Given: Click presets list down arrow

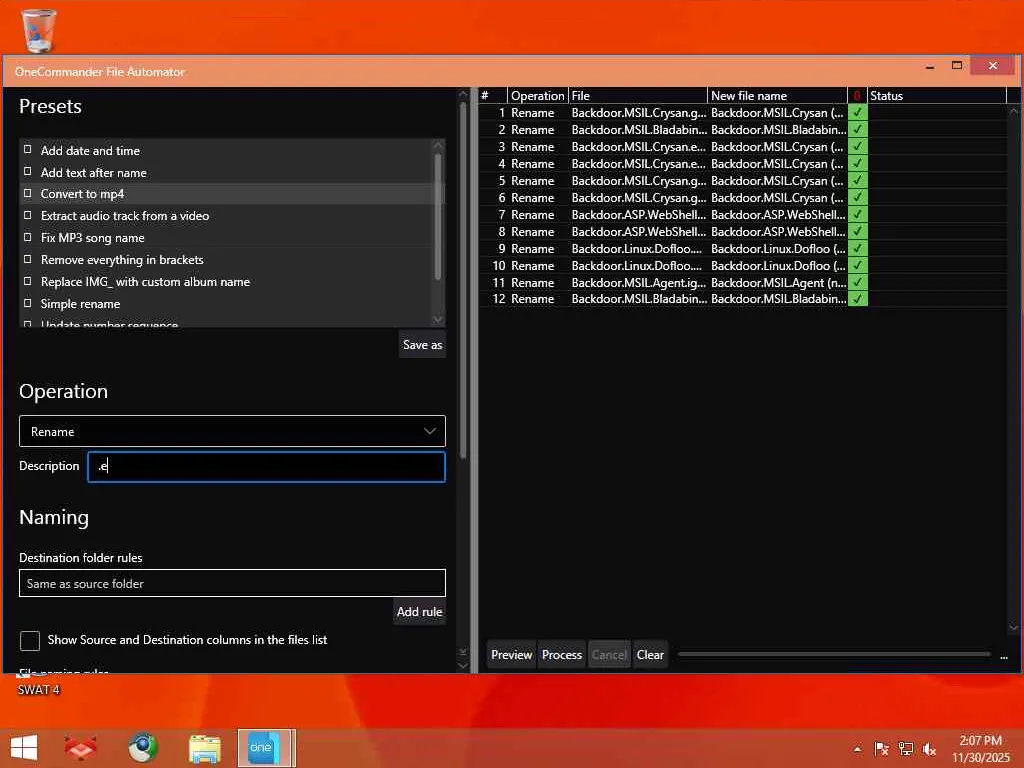Looking at the screenshot, I should point(438,319).
